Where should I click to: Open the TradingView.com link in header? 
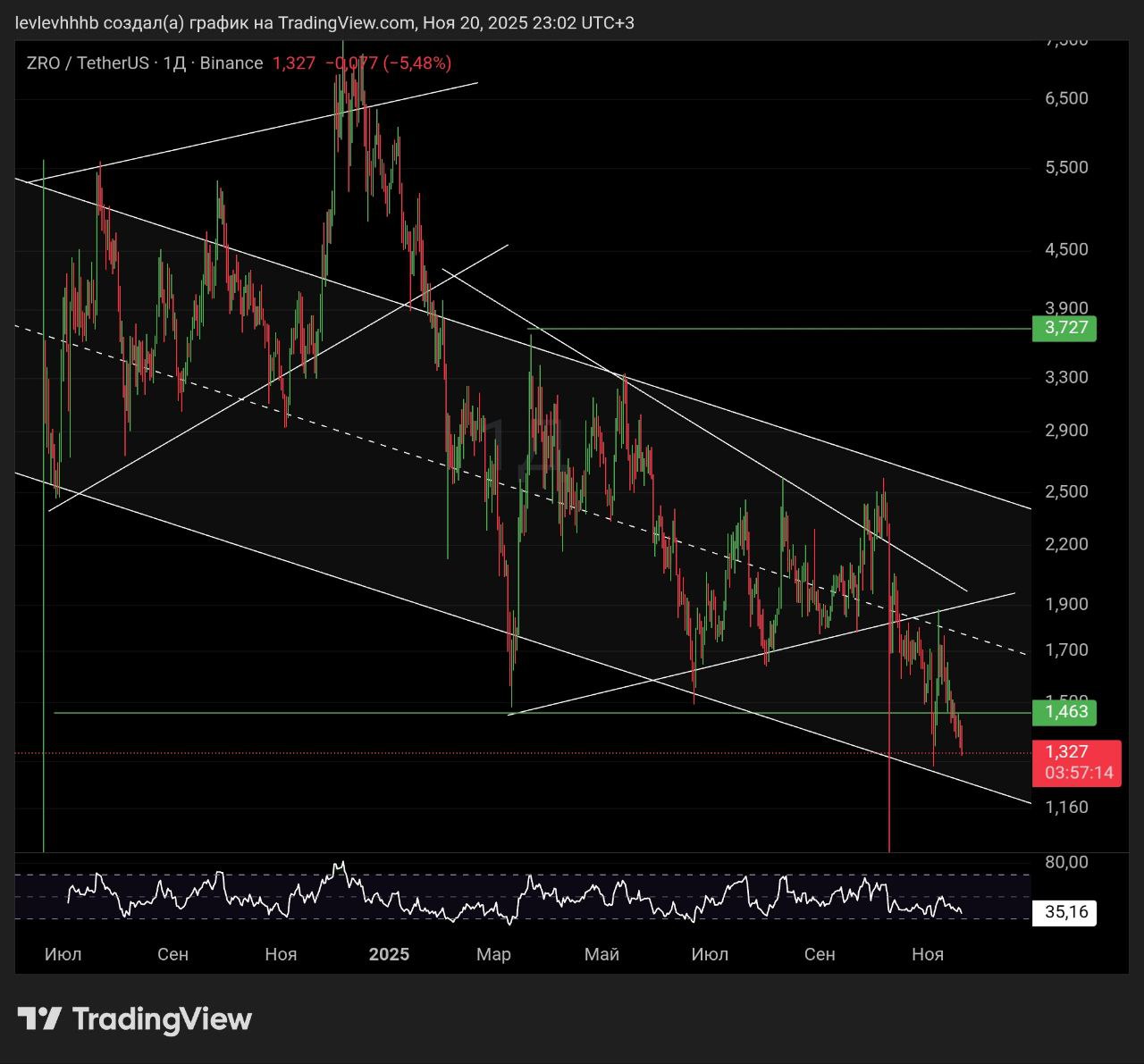pyautogui.click(x=346, y=23)
